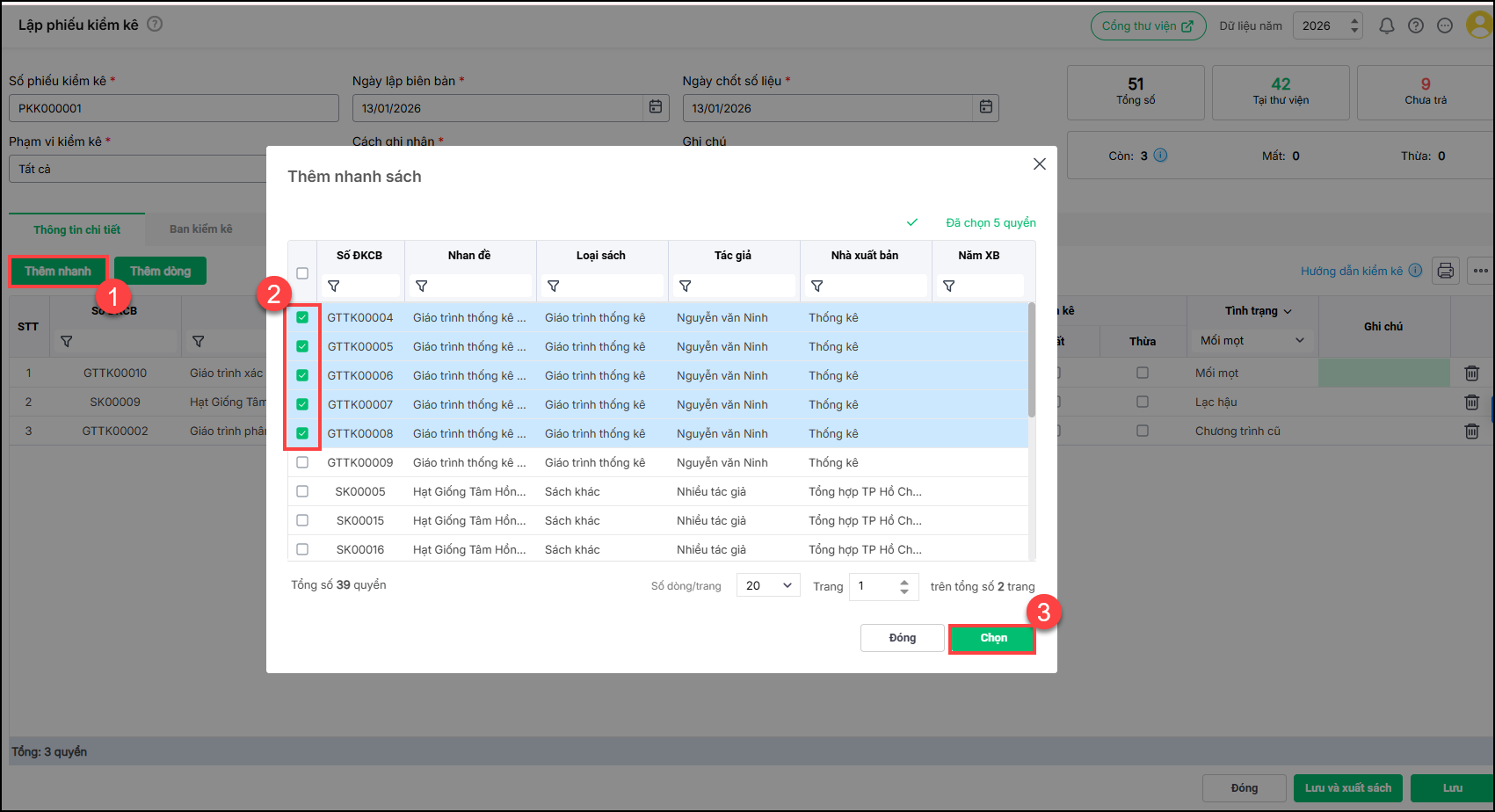Toggle the select-all header checkbox
This screenshot has height=812, width=1495.
click(302, 273)
